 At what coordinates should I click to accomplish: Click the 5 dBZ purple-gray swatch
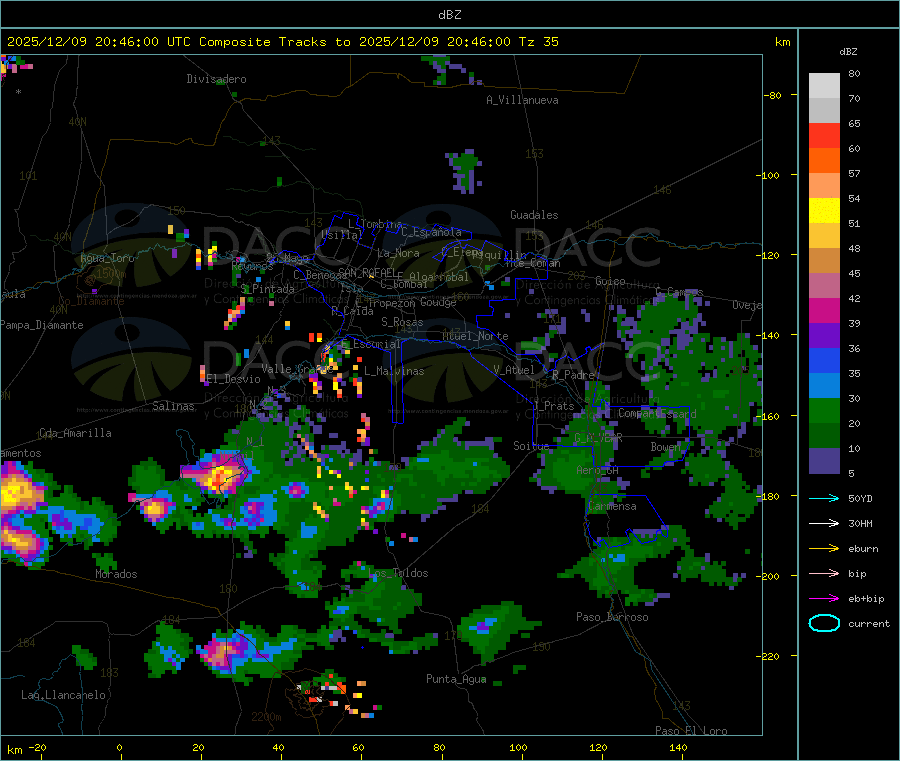click(x=824, y=460)
